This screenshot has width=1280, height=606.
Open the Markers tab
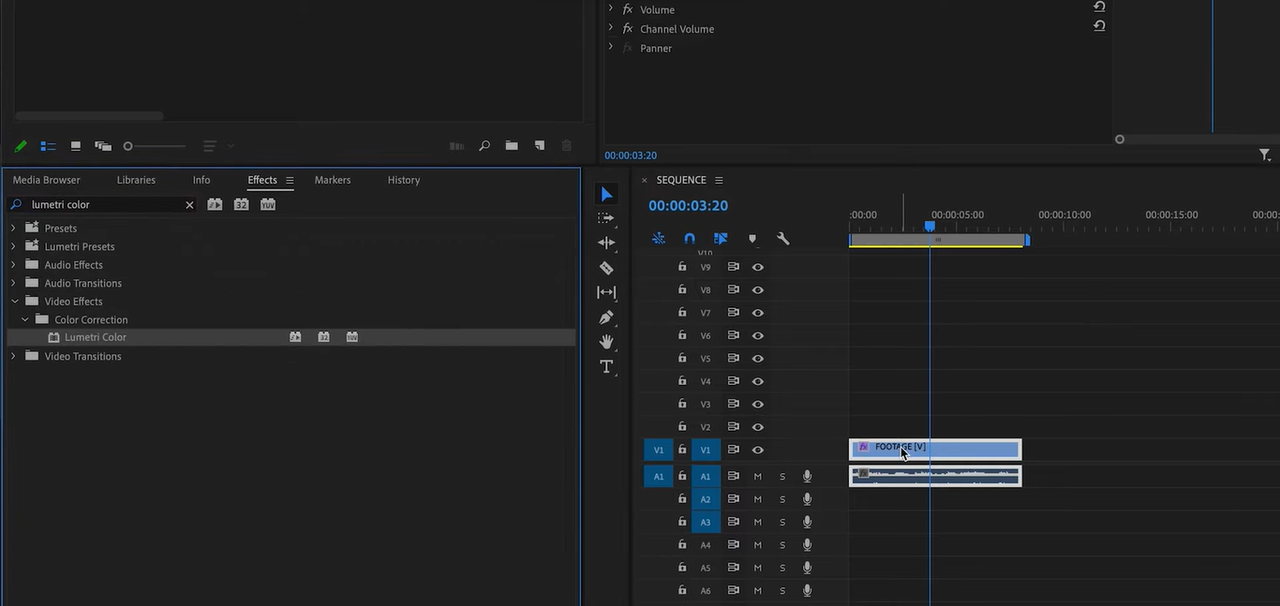pyautogui.click(x=332, y=180)
